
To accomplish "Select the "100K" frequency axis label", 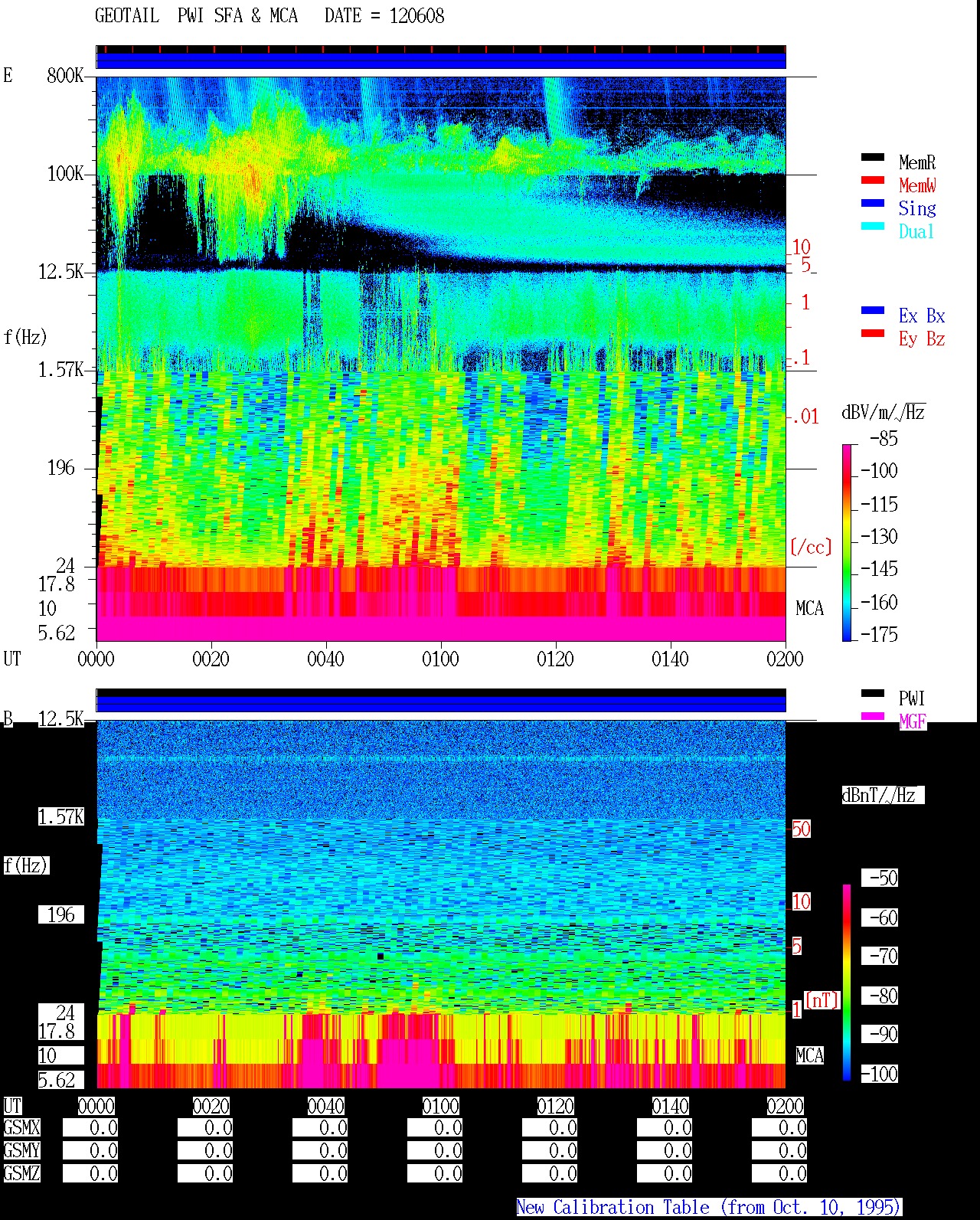I will pos(65,174).
